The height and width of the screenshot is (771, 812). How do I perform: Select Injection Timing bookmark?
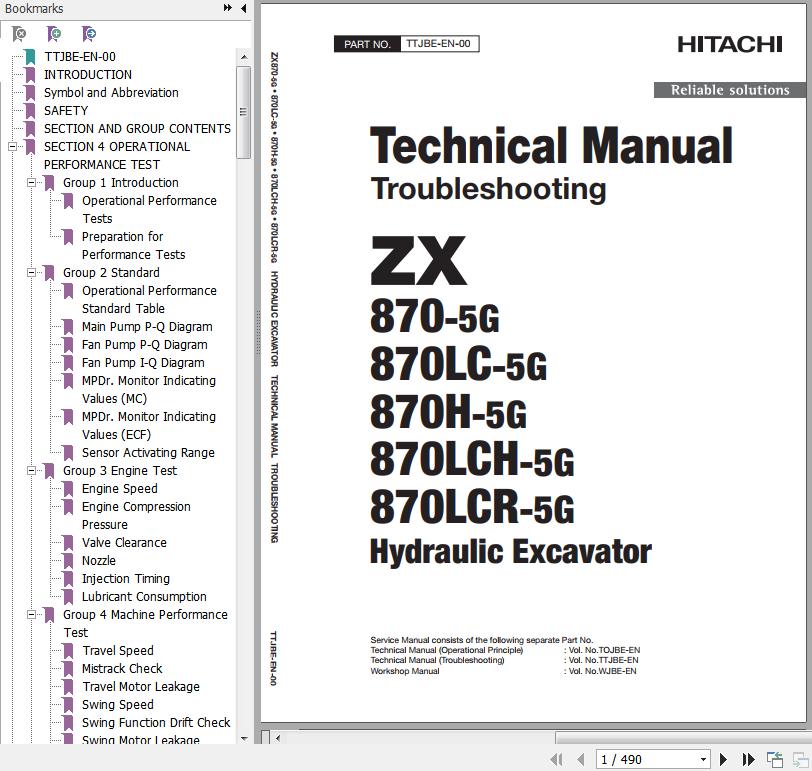pyautogui.click(x=126, y=579)
